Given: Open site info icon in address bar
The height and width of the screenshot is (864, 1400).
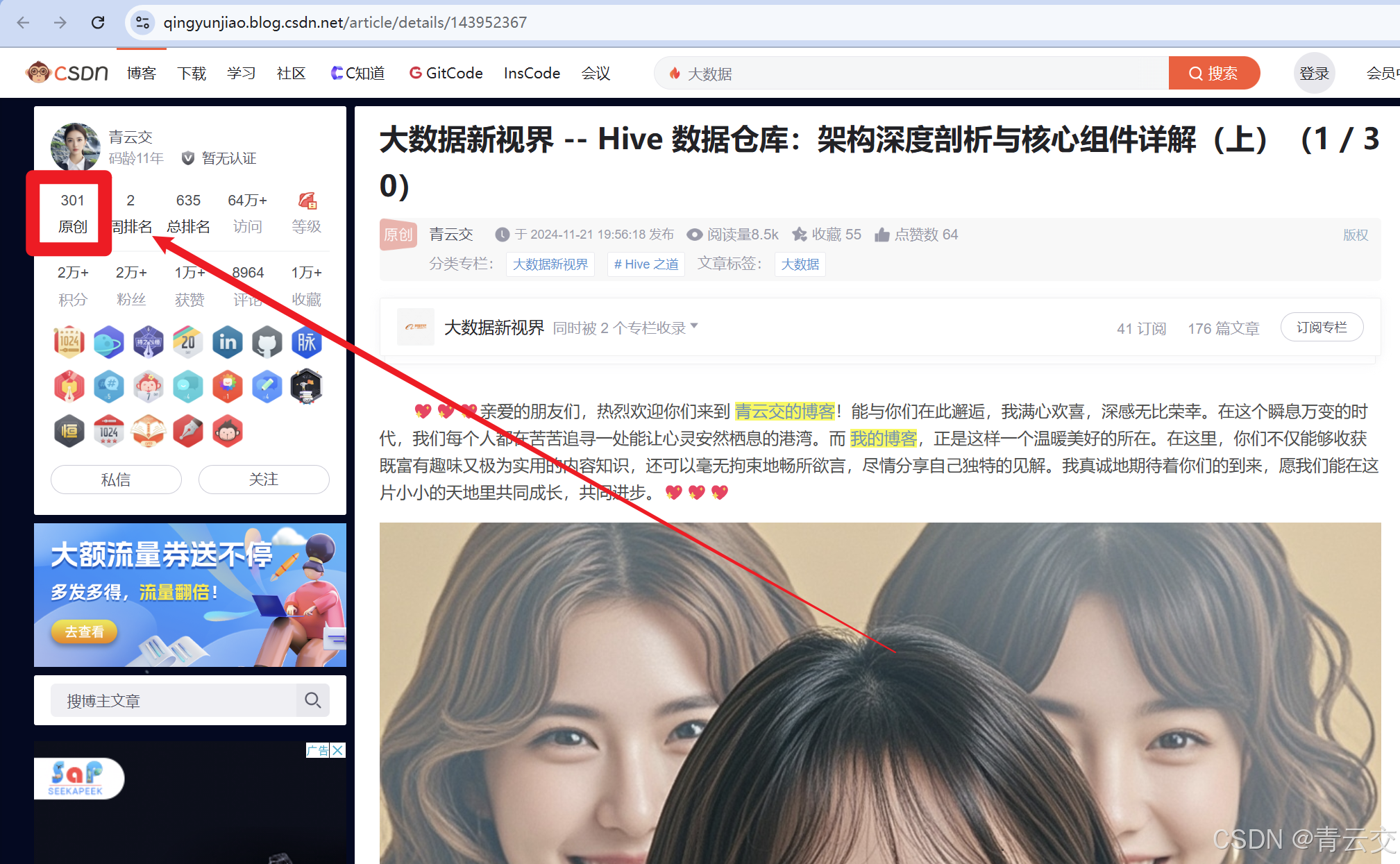Looking at the screenshot, I should coord(143,22).
